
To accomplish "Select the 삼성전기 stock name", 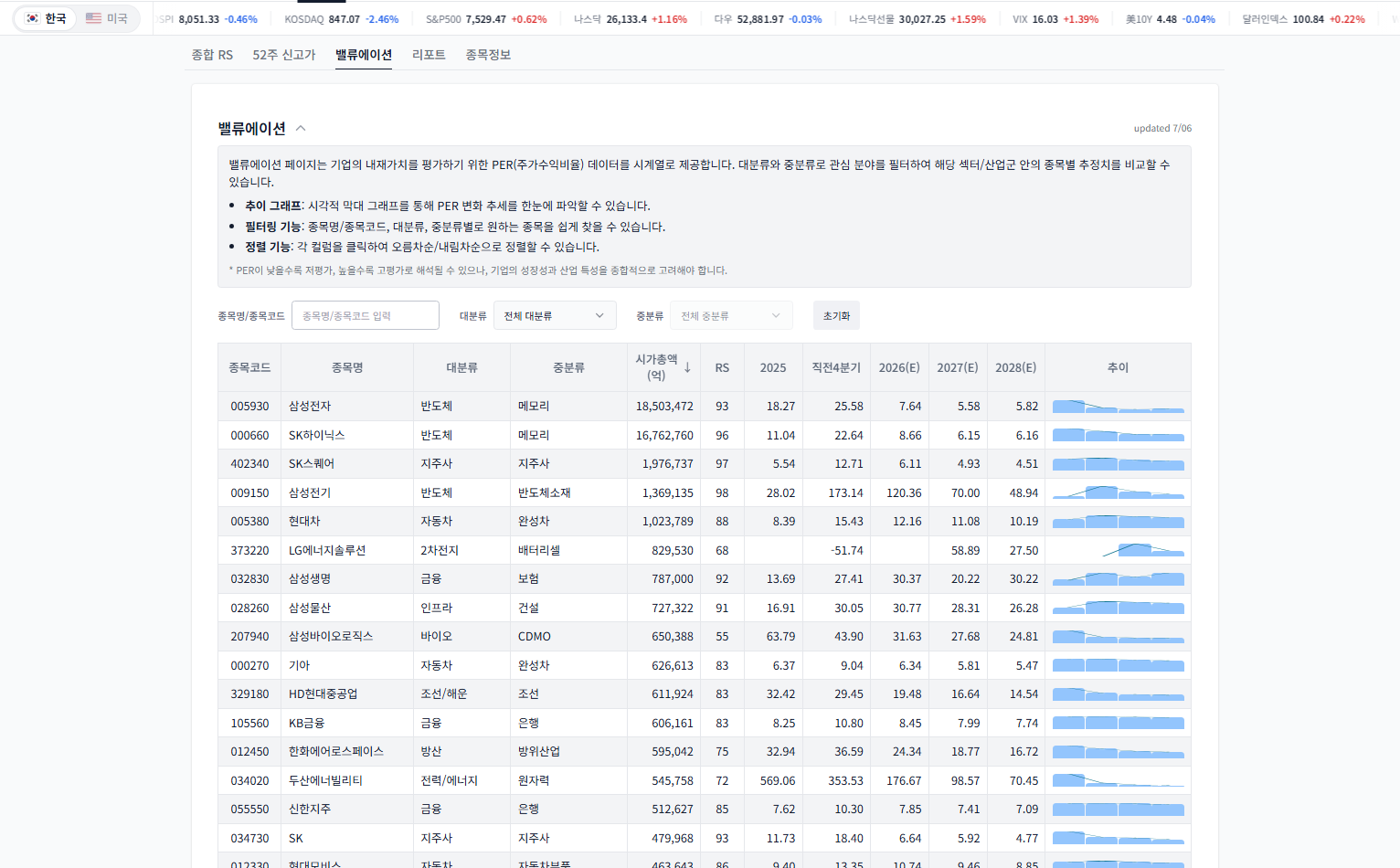I will pos(310,493).
